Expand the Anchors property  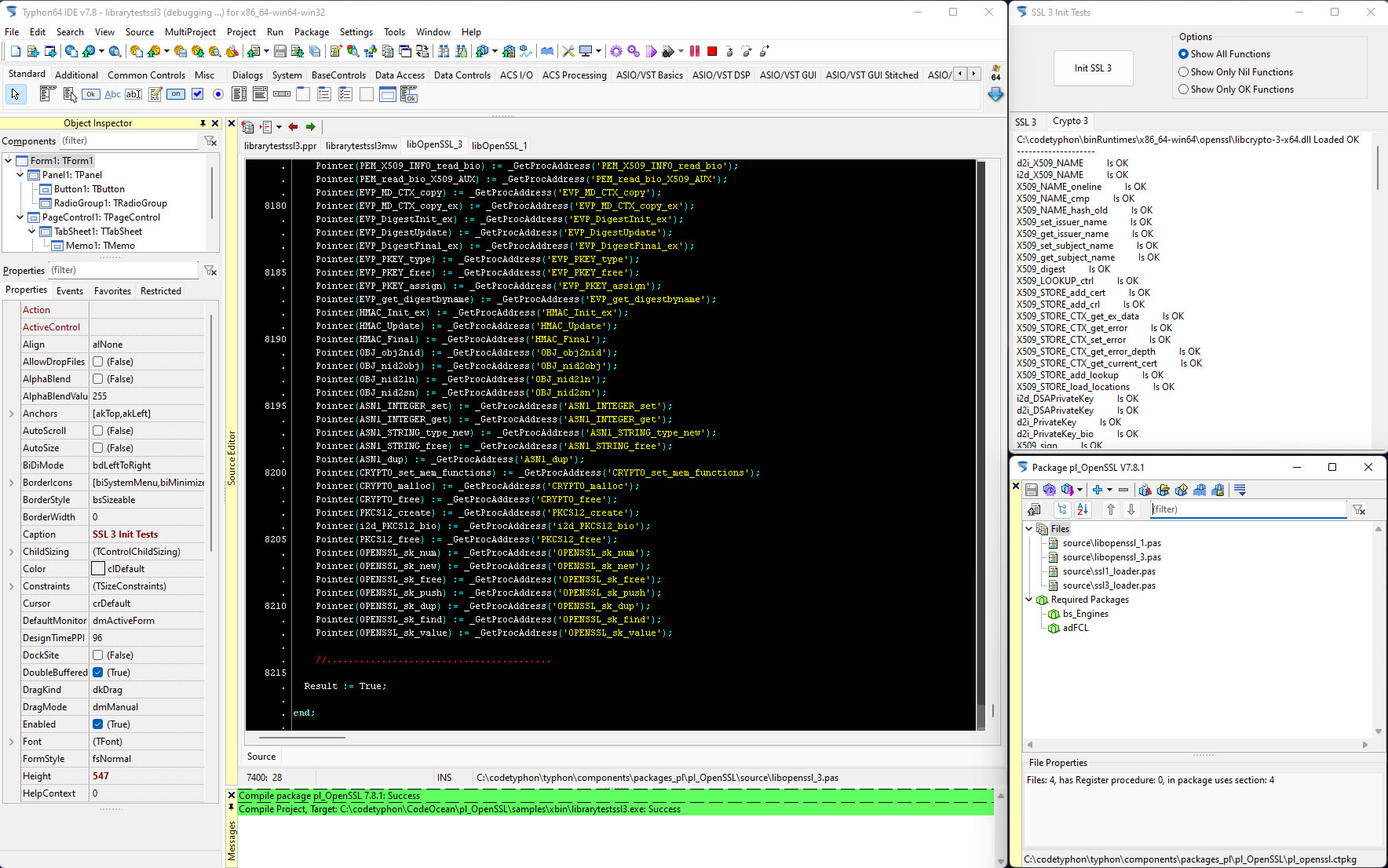pyautogui.click(x=11, y=414)
